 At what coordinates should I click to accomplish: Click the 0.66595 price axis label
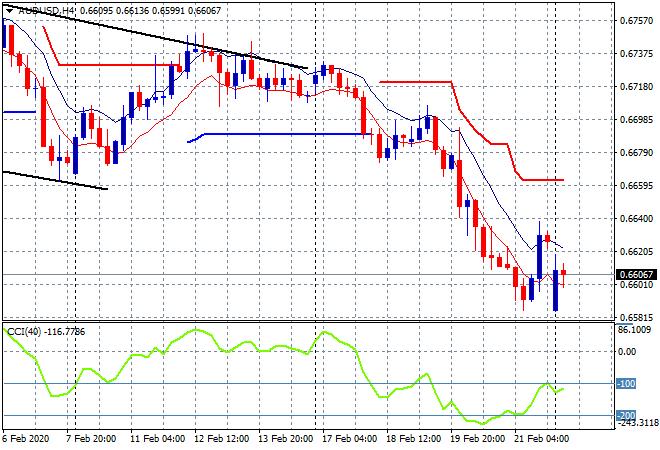[x=636, y=185]
